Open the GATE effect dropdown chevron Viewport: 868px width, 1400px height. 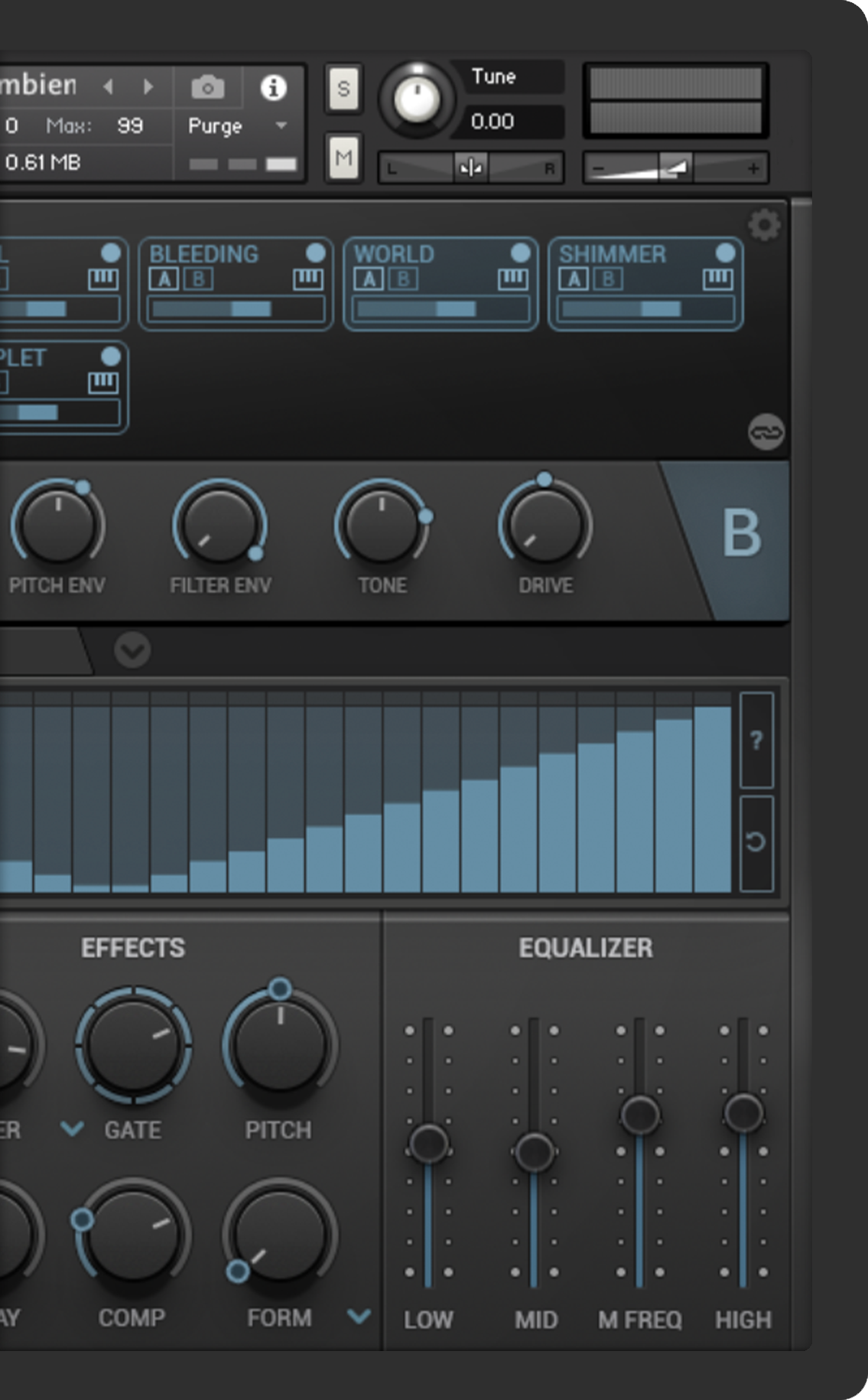pos(72,1128)
